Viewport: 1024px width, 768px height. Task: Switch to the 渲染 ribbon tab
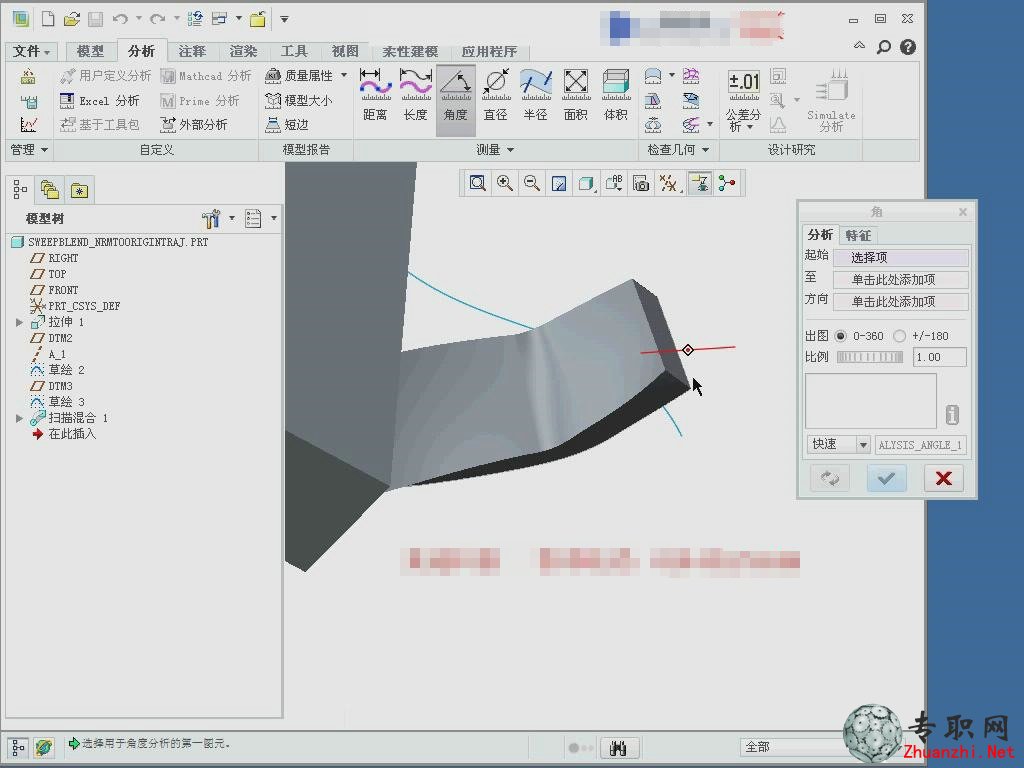point(243,51)
